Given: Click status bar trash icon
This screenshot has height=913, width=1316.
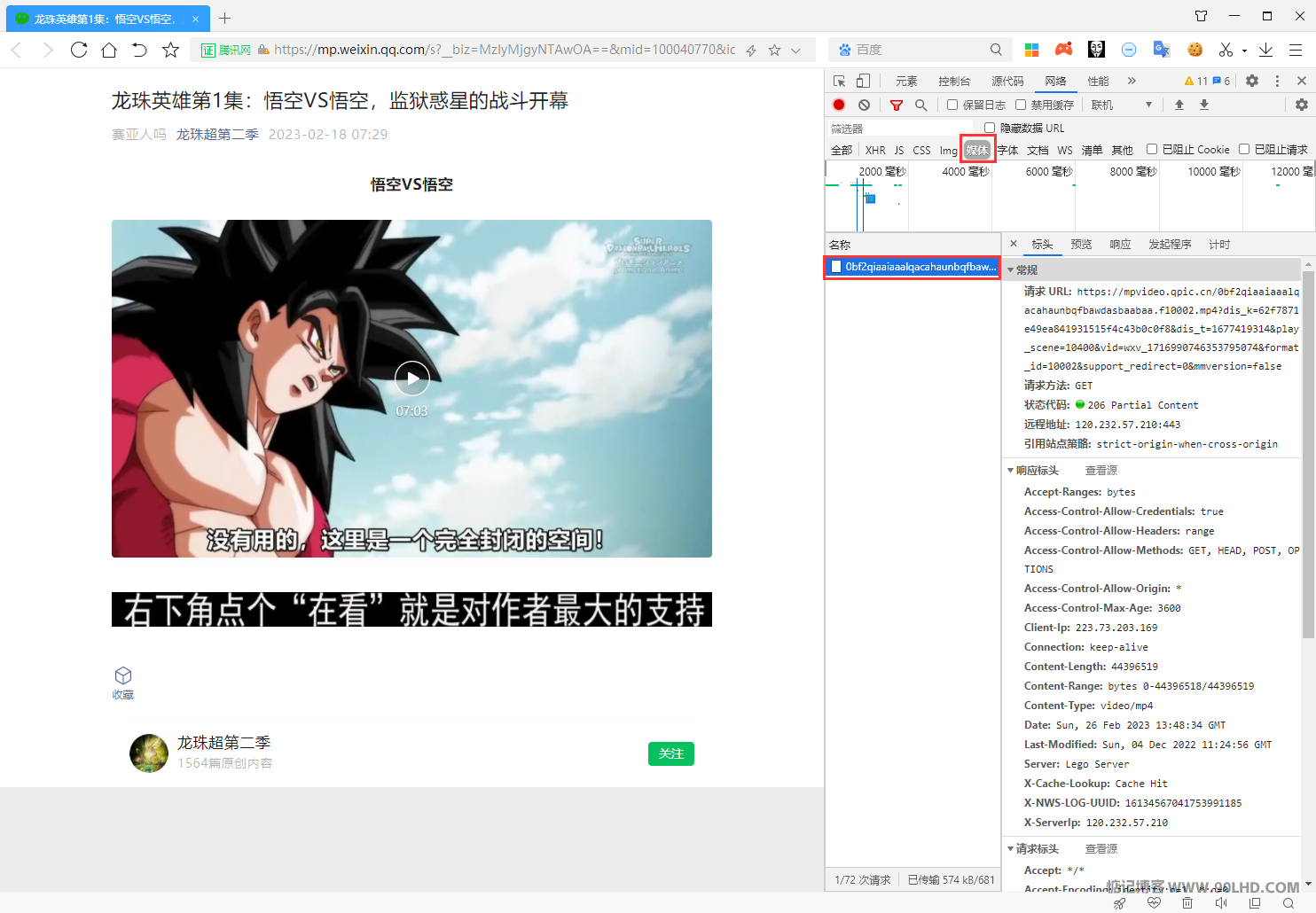Looking at the screenshot, I should pyautogui.click(x=1187, y=903).
